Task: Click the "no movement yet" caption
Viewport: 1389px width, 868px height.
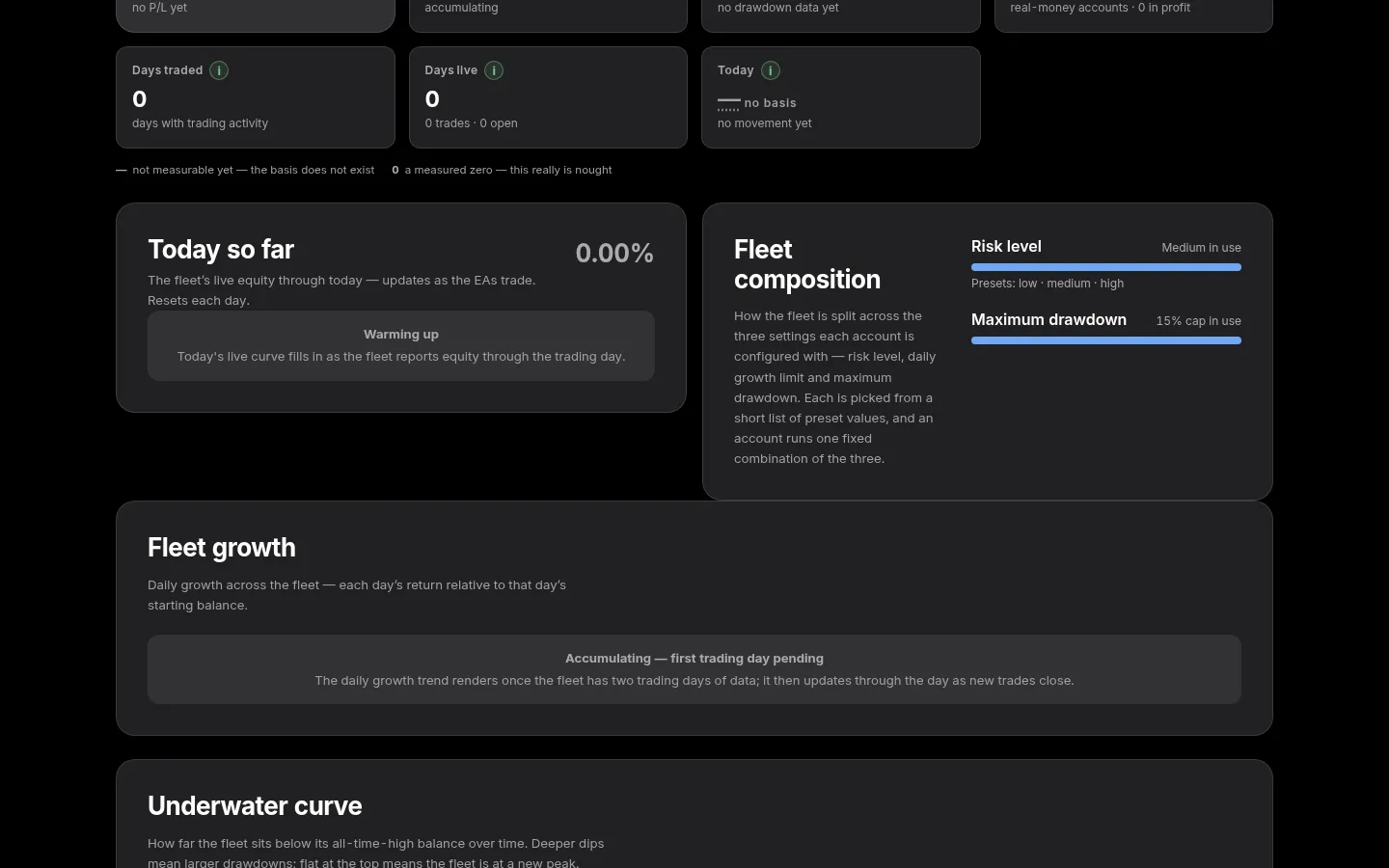Action: [x=765, y=123]
